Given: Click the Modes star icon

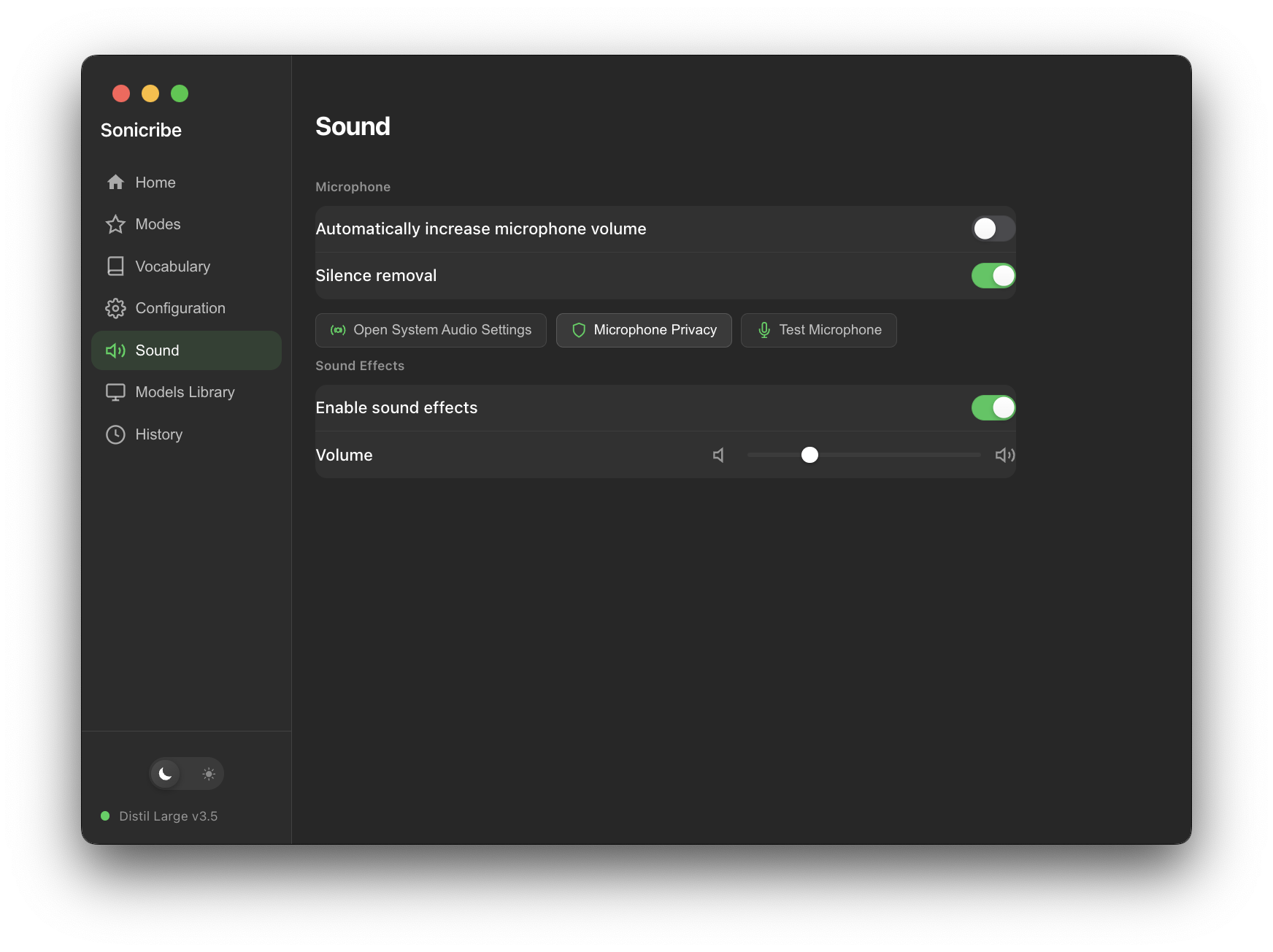Looking at the screenshot, I should (115, 224).
